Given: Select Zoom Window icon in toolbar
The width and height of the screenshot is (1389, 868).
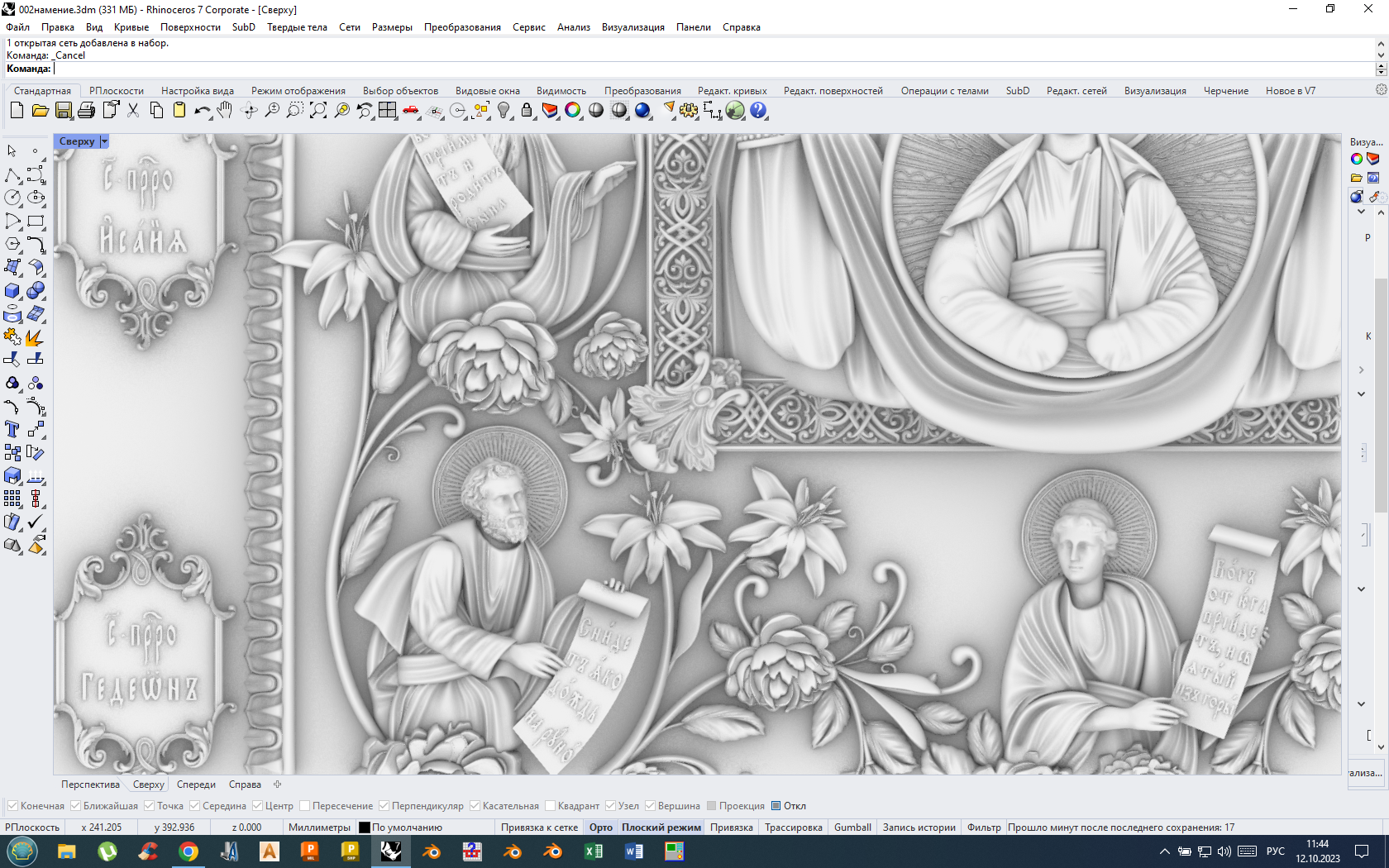Looking at the screenshot, I should coord(294,110).
